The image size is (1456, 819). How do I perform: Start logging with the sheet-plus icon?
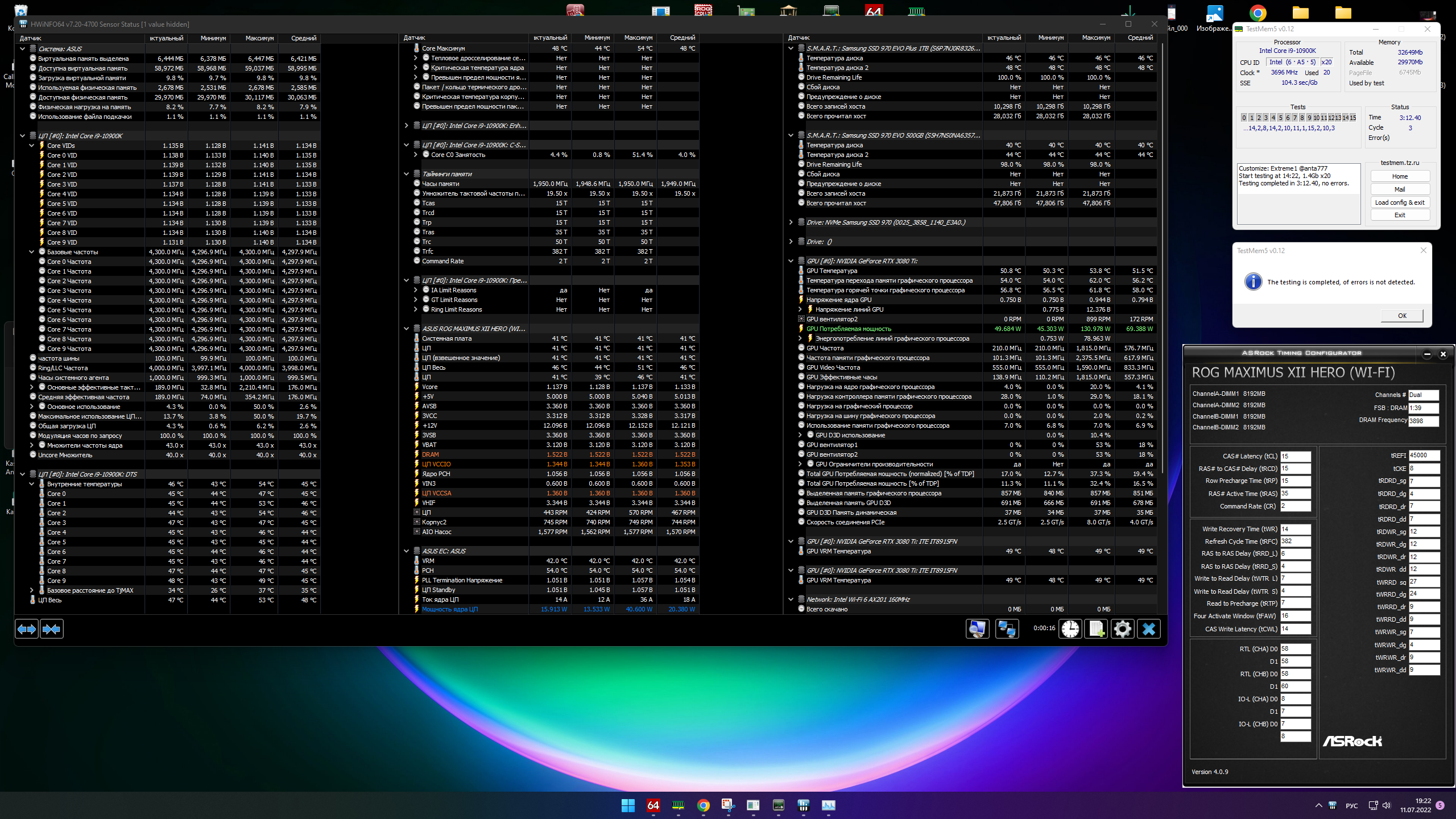coord(1096,629)
